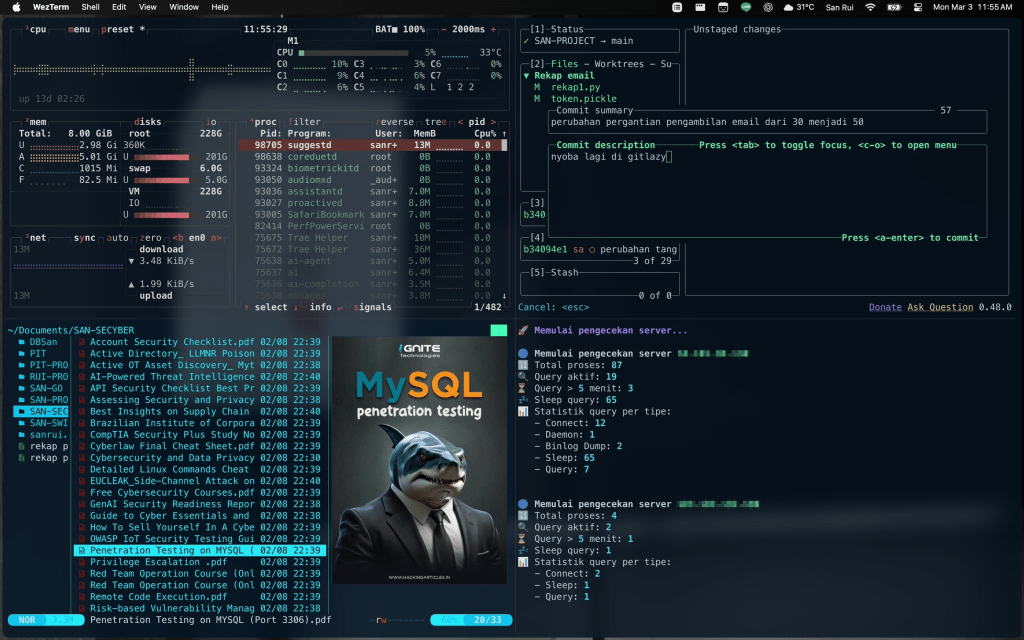The width and height of the screenshot is (1024, 640).
Task: Open the Apple menu icon
Action: 16,7
